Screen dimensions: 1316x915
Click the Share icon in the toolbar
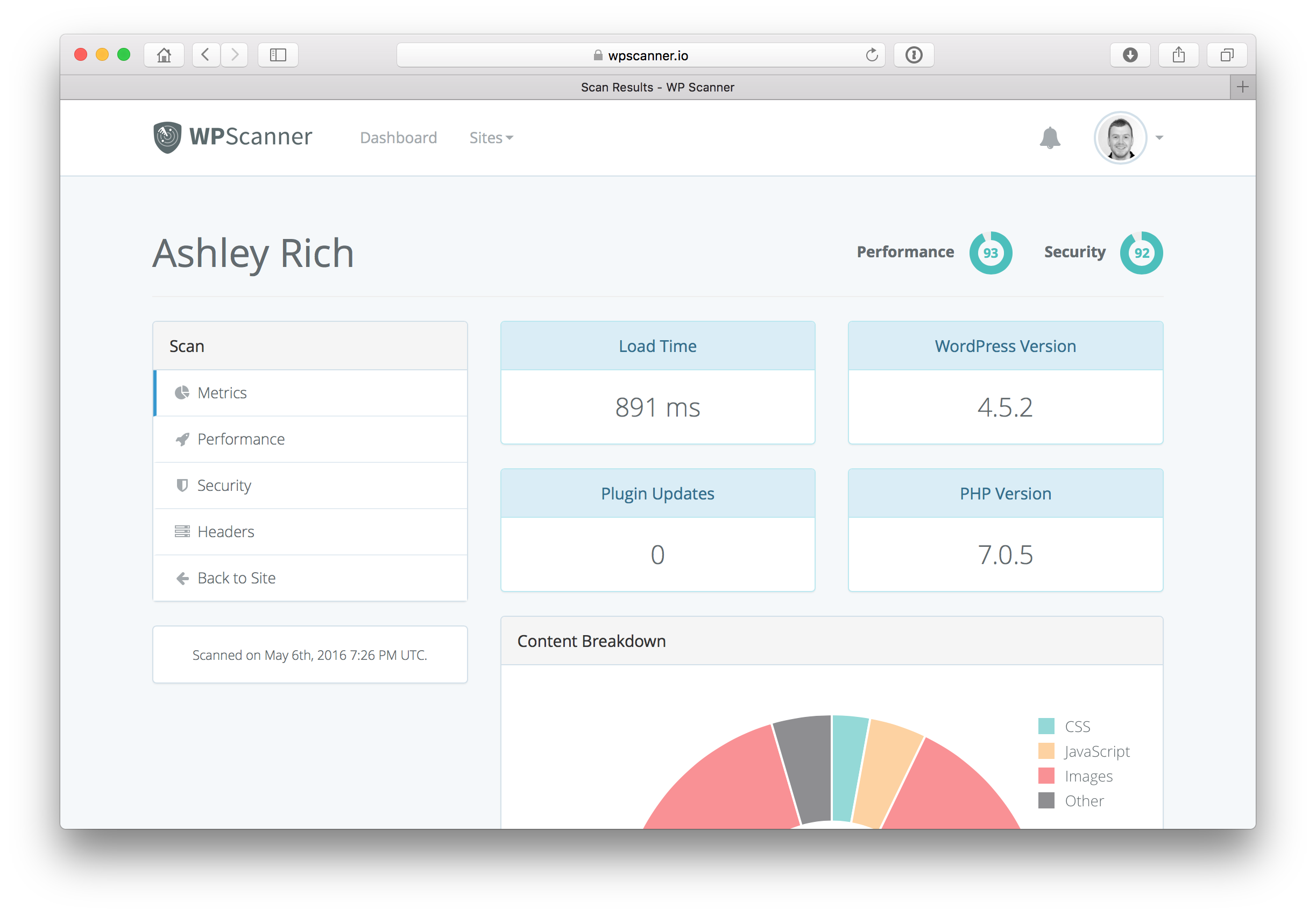pyautogui.click(x=1178, y=55)
